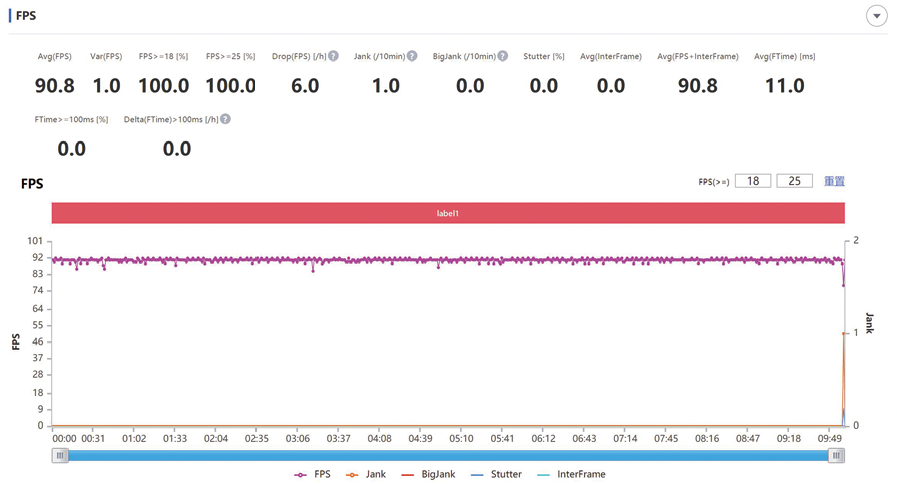Click the blue 重置 reset link
This screenshot has width=897, height=484.
pyautogui.click(x=834, y=181)
